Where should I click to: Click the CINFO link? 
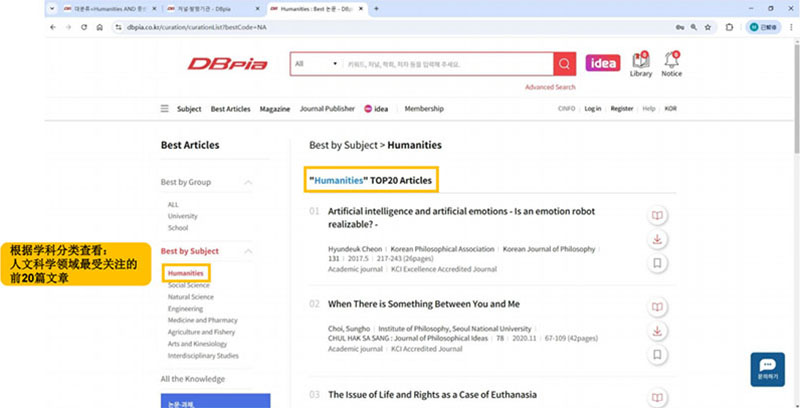click(x=566, y=109)
